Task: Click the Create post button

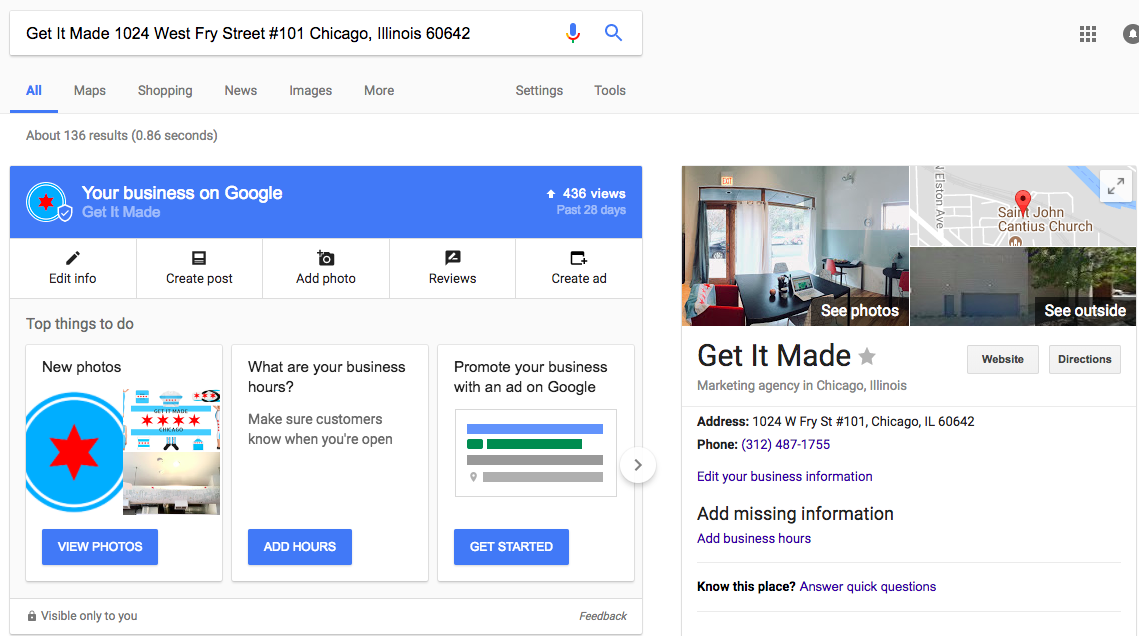Action: (x=199, y=268)
